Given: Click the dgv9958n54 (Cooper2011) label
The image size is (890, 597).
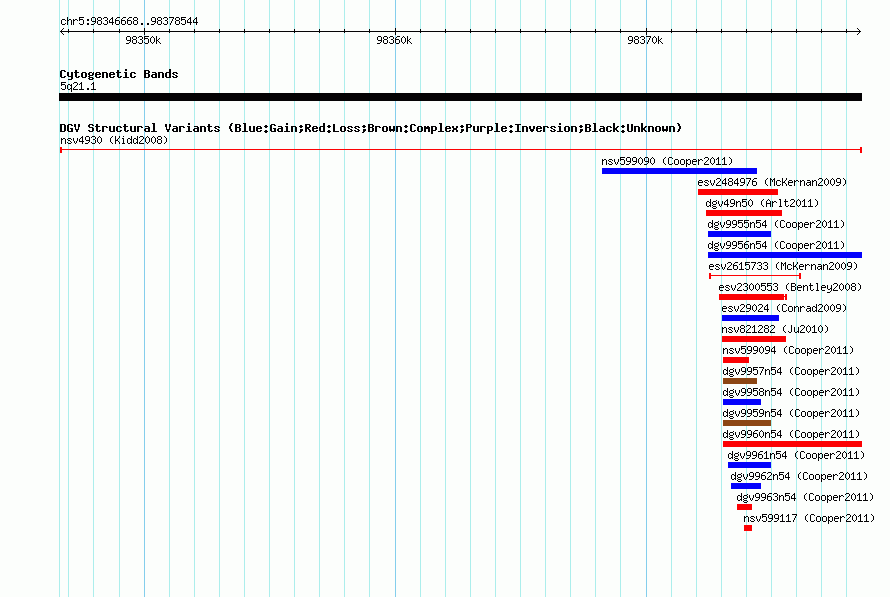Looking at the screenshot, I should 791,392.
